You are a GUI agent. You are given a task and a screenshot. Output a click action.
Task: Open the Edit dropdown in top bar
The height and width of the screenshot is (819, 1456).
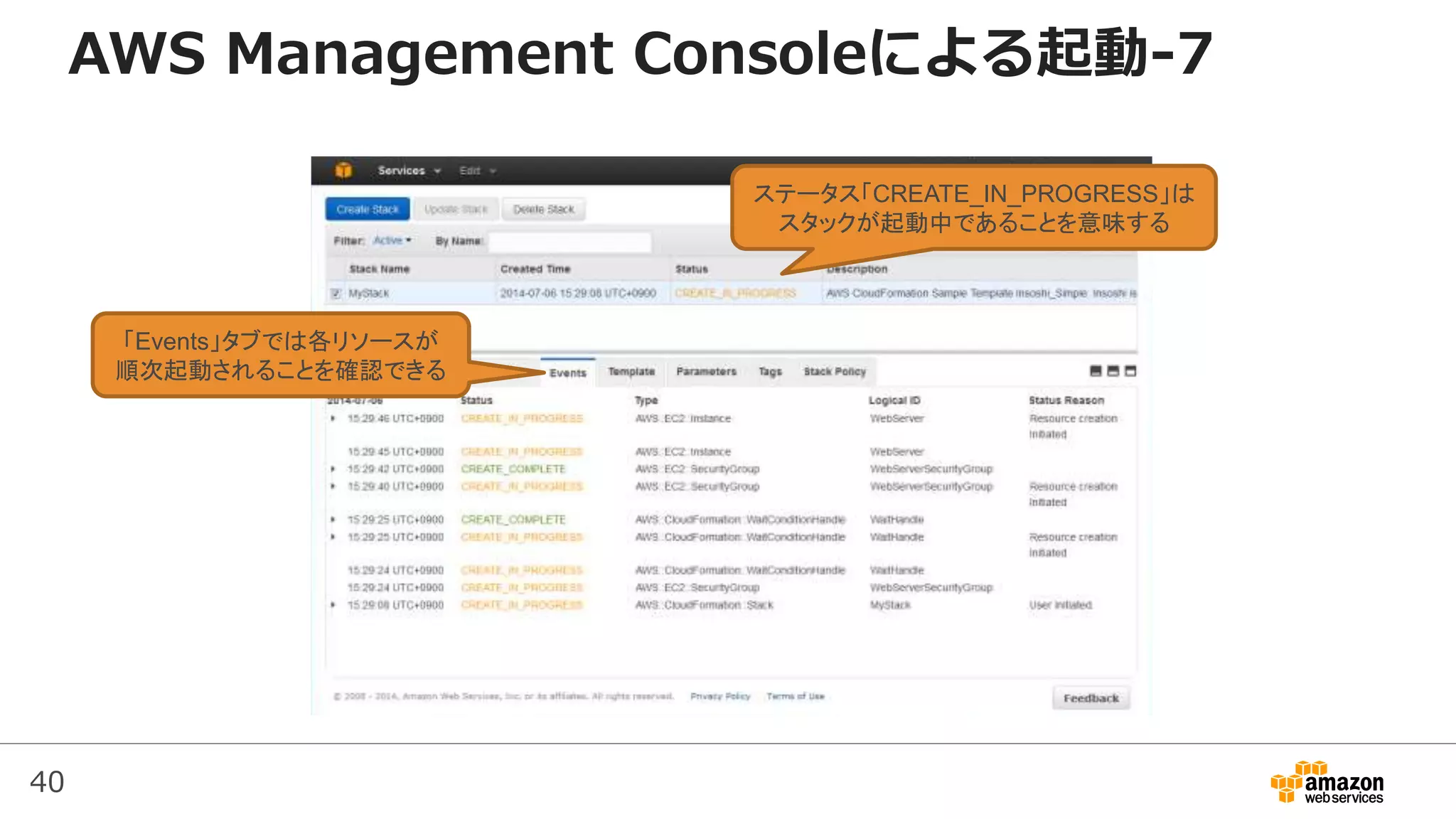(477, 171)
